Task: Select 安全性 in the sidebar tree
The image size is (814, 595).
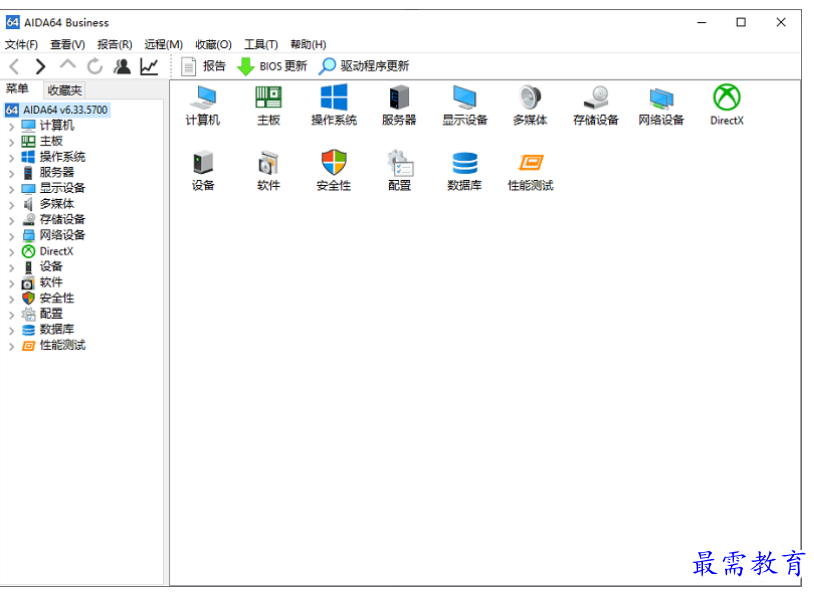Action: click(x=57, y=299)
